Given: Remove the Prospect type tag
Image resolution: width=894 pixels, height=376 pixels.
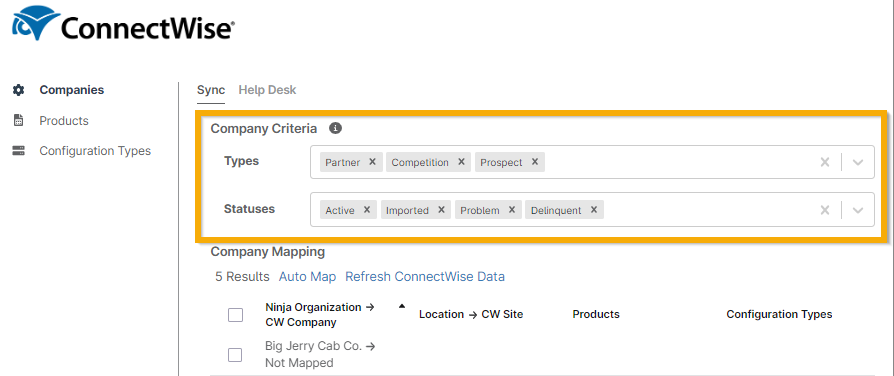Looking at the screenshot, I should [x=535, y=162].
